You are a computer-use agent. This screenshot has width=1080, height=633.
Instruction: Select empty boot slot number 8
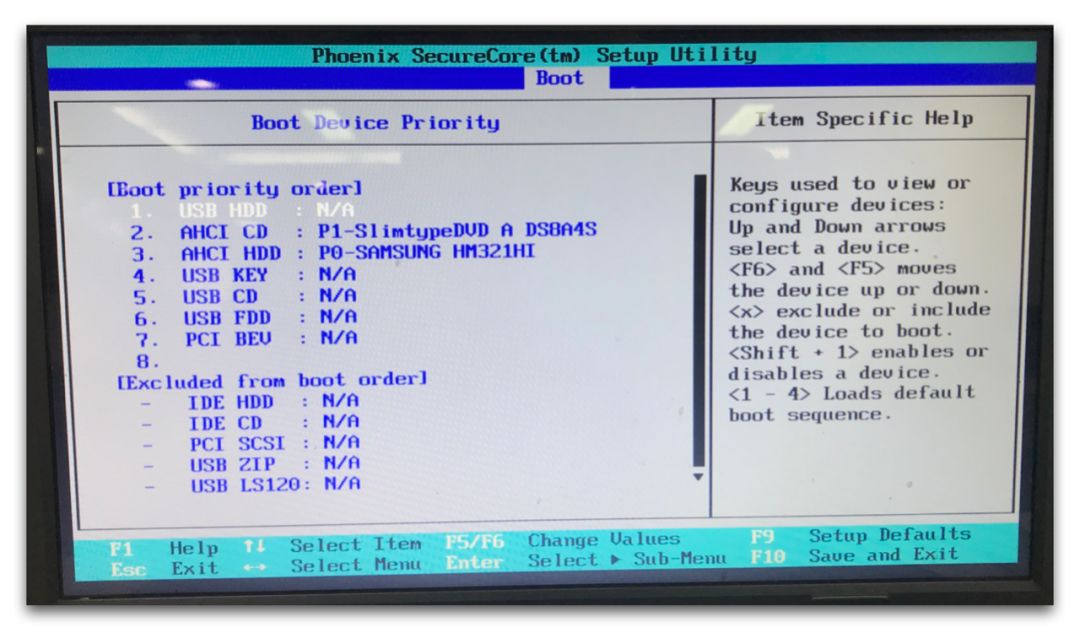pyautogui.click(x=148, y=361)
